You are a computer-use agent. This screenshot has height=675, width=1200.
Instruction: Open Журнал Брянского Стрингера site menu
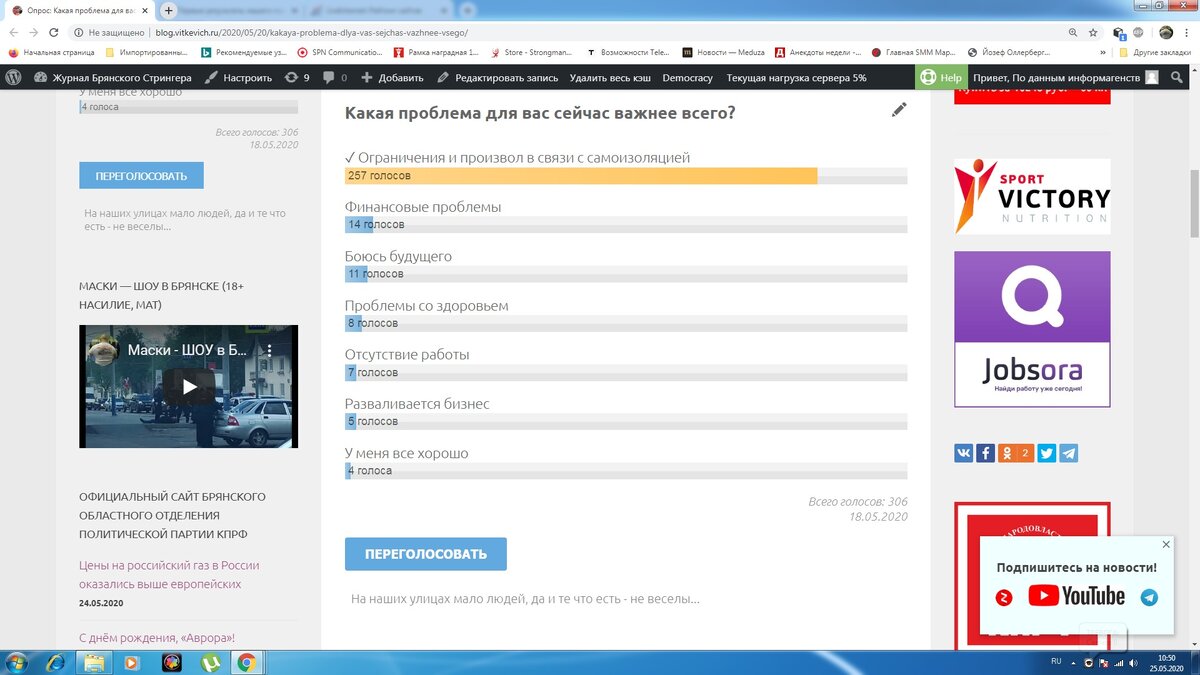pos(111,77)
